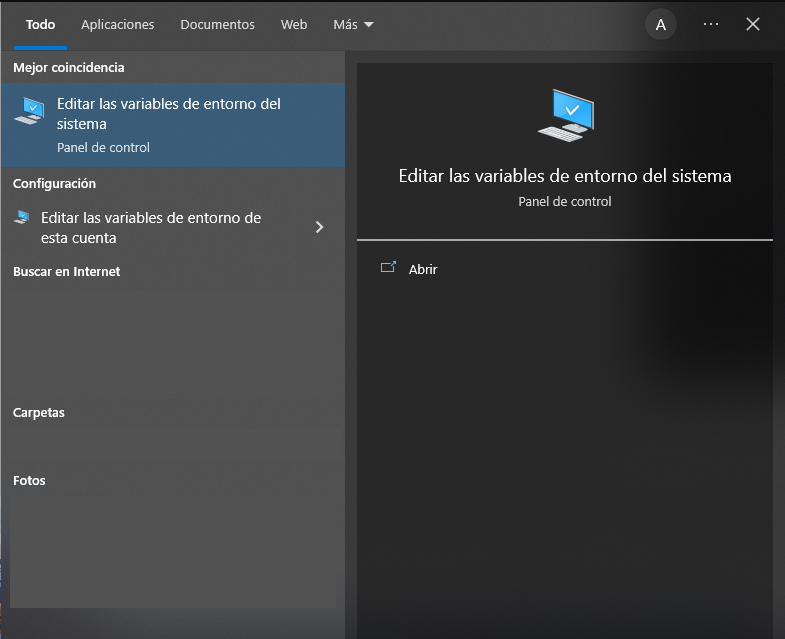Open the Aplicaciones tab
This screenshot has height=639, width=785.
coord(118,25)
